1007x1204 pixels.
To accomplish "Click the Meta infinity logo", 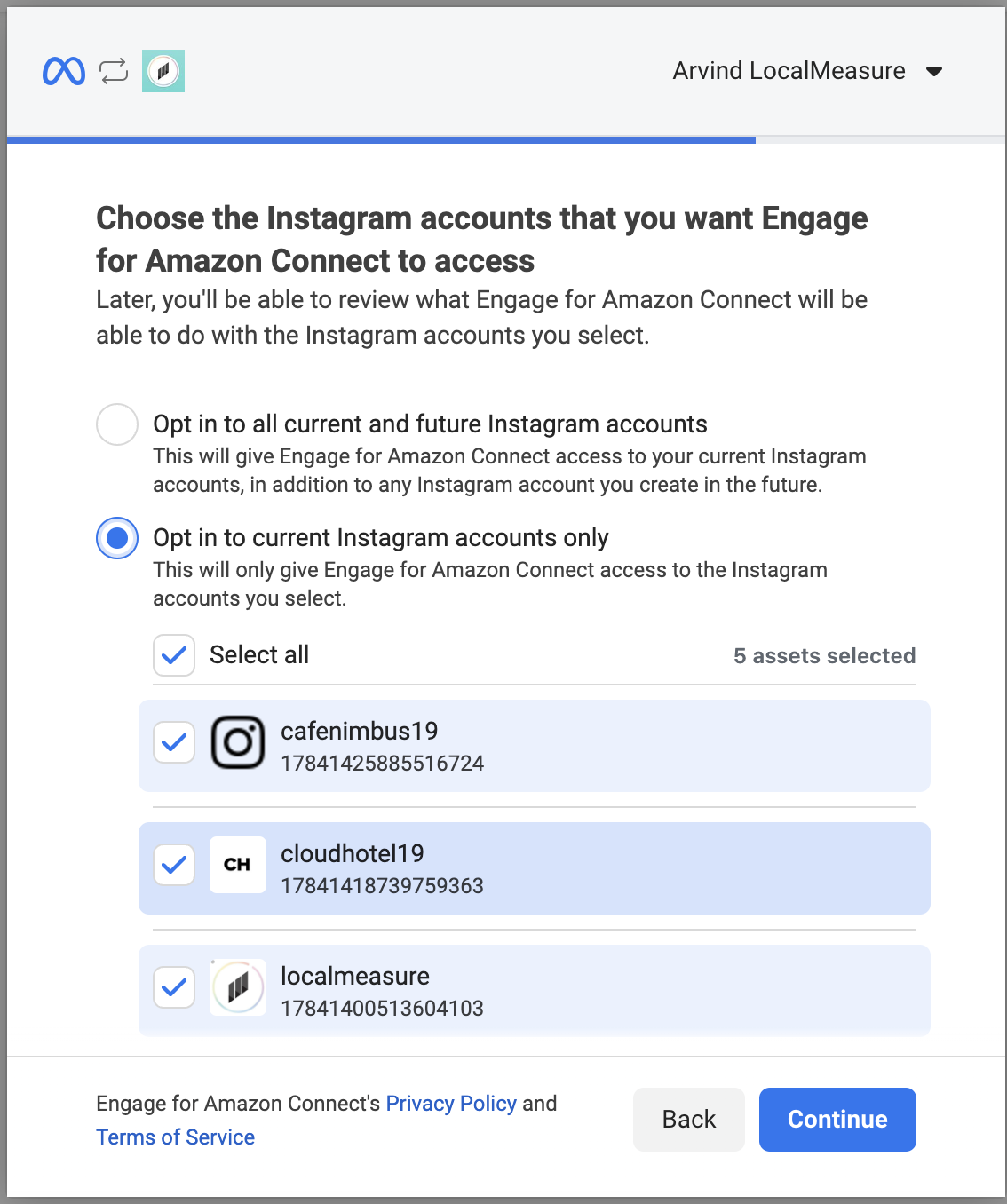I will (x=64, y=71).
